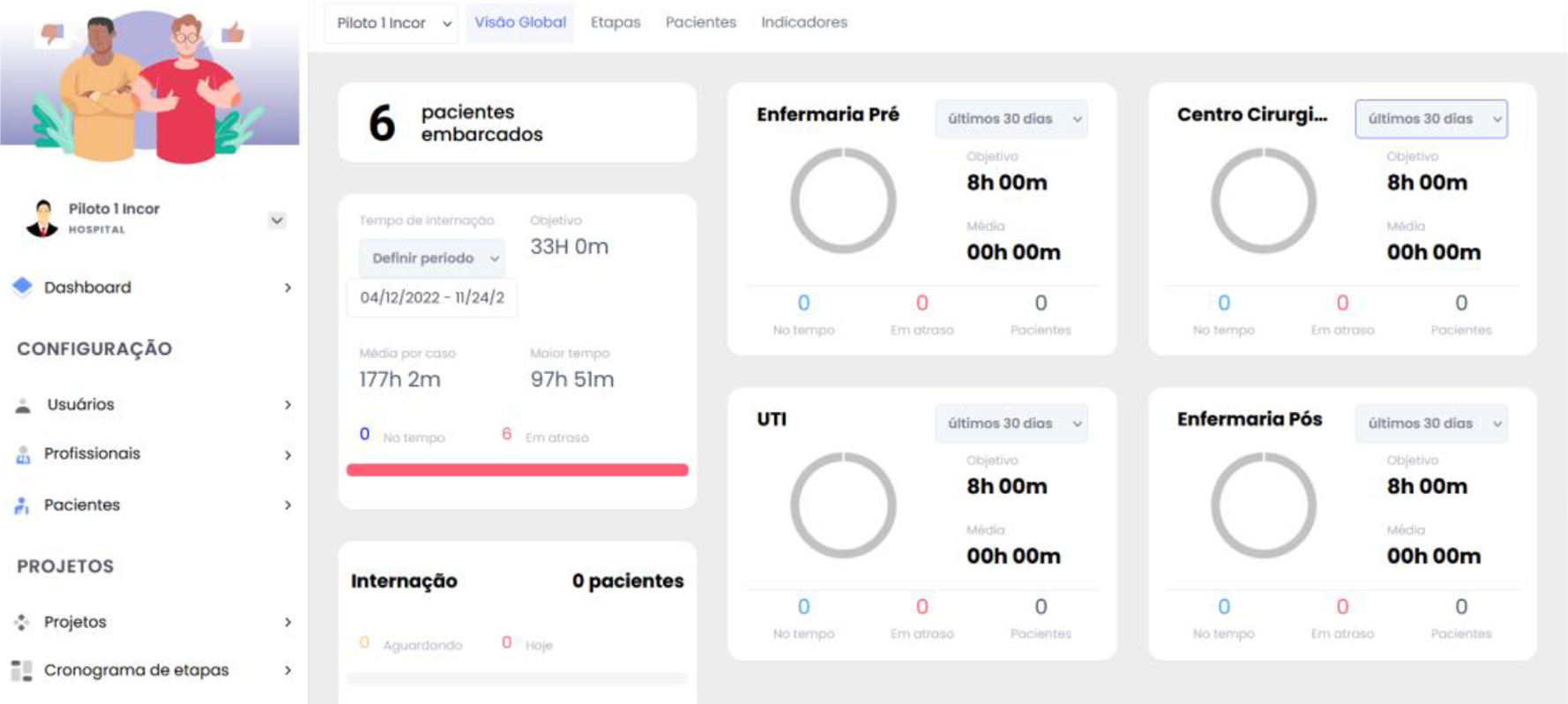Select the Pacientes tab in top navigation
The width and height of the screenshot is (1568, 704).
700,23
